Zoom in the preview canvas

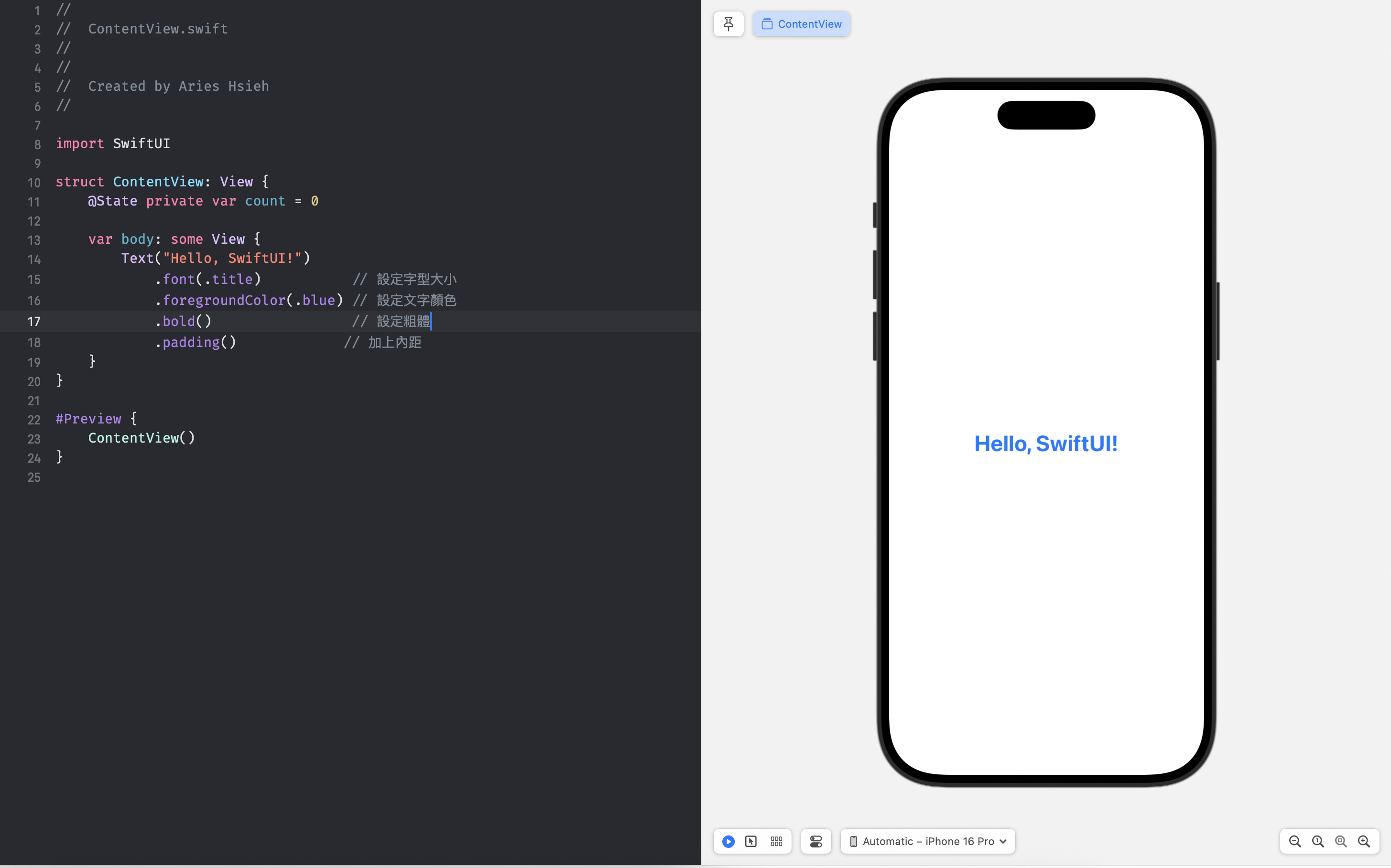(x=1364, y=841)
